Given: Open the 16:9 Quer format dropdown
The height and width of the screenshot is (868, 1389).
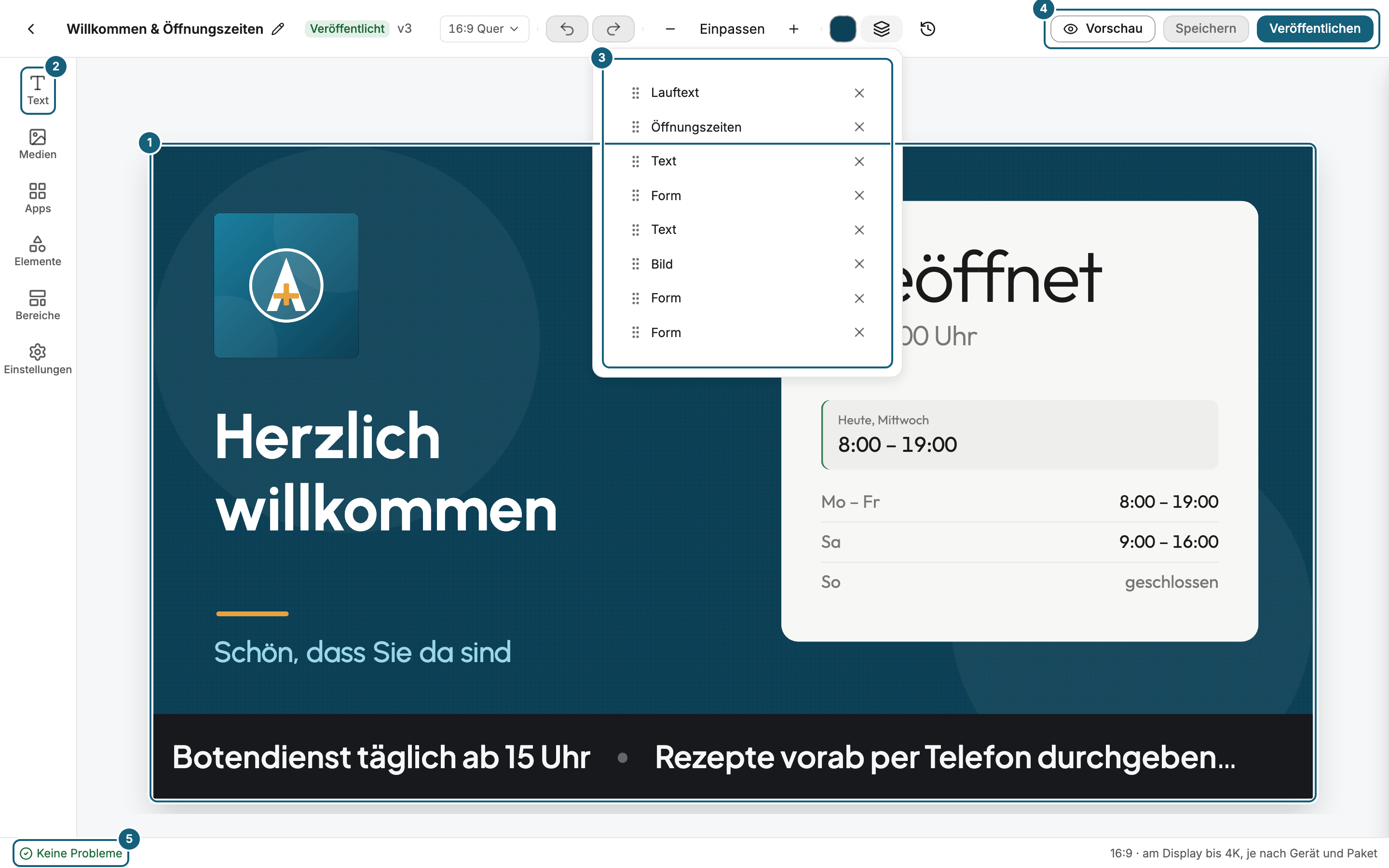Looking at the screenshot, I should pyautogui.click(x=484, y=29).
